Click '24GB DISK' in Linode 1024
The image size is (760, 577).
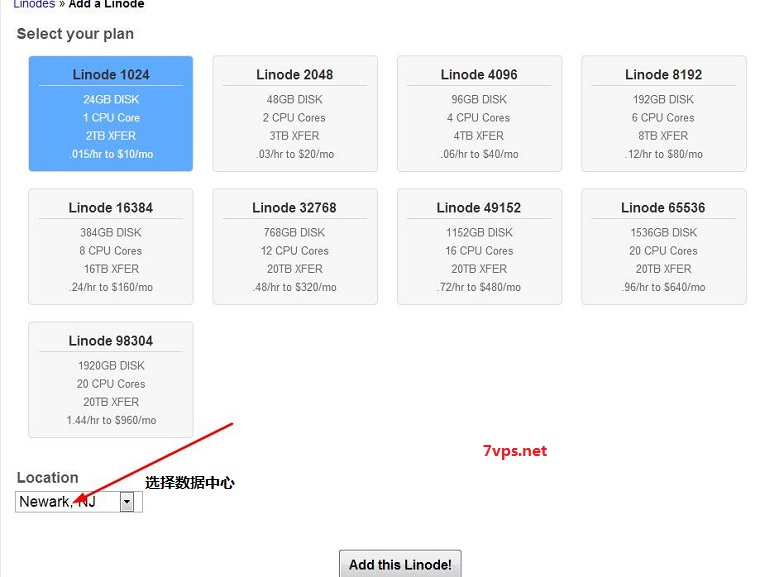tap(111, 99)
